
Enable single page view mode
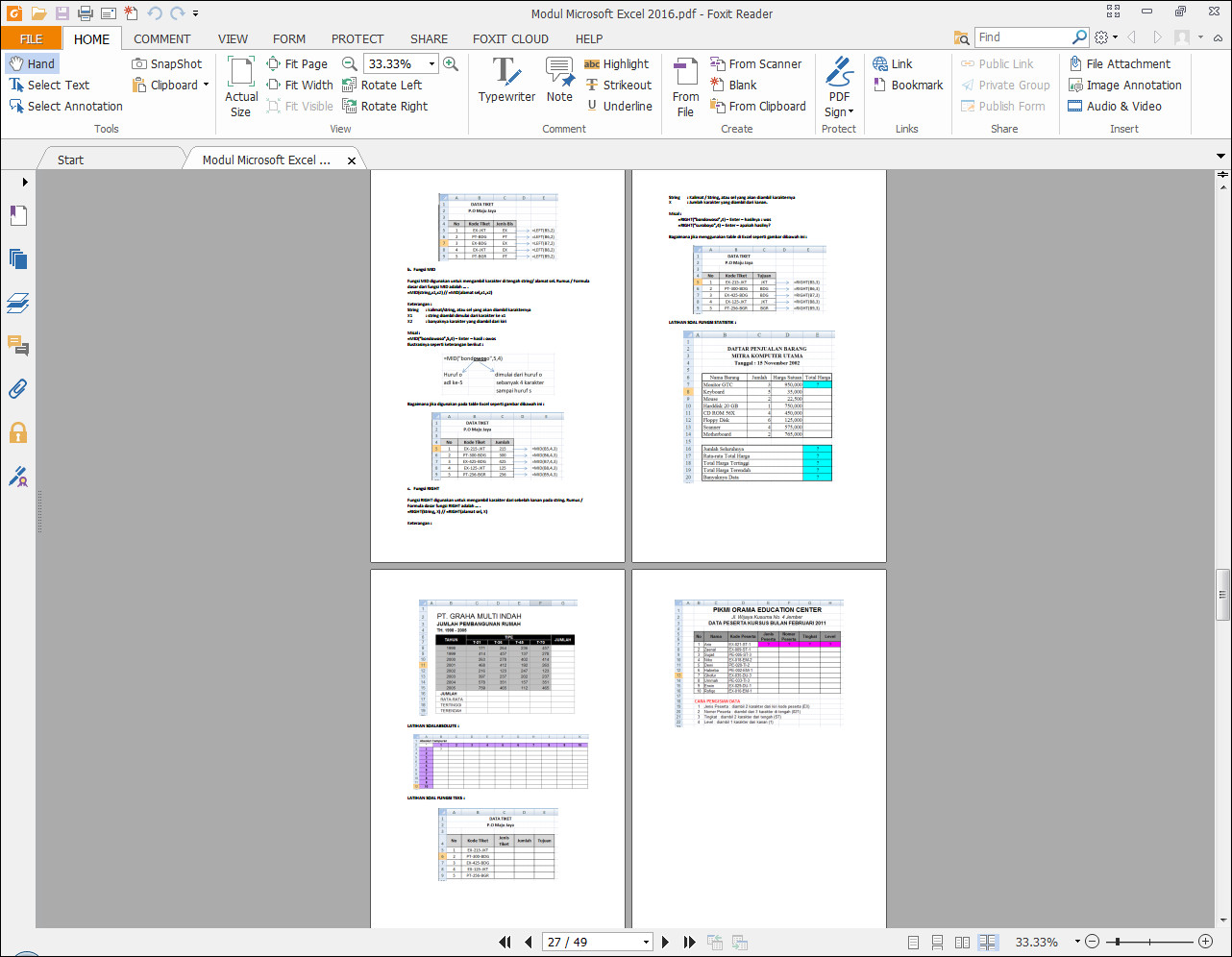(x=913, y=943)
